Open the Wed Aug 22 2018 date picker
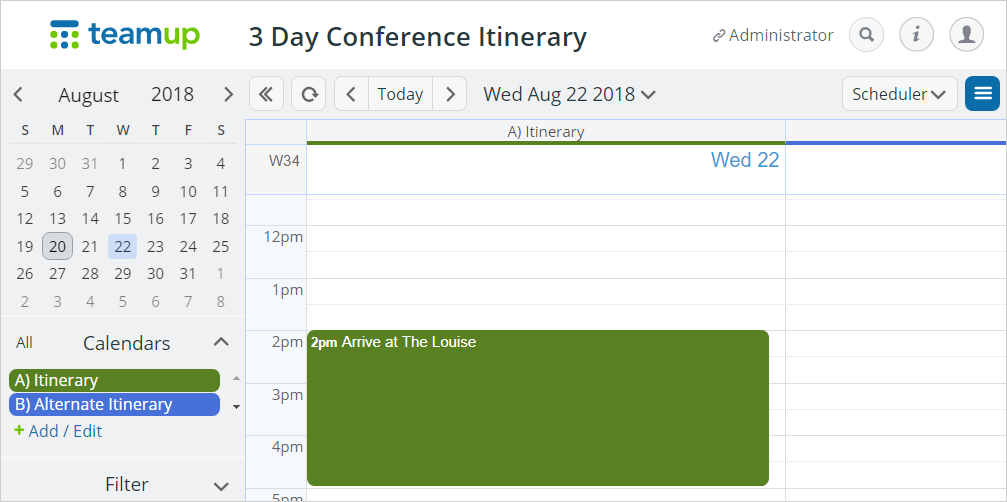 pos(570,94)
